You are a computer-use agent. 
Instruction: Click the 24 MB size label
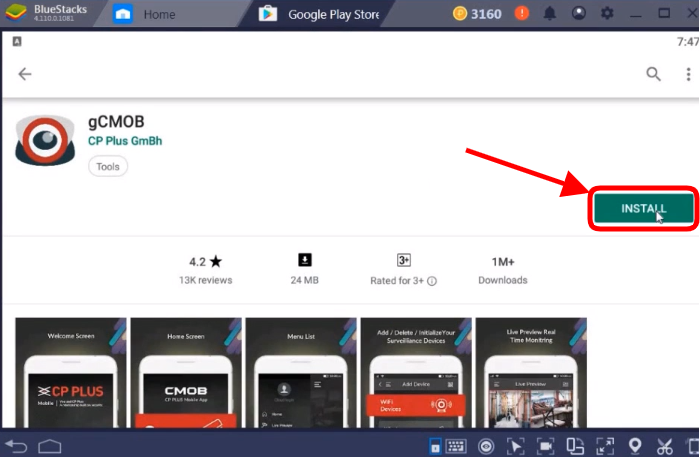(304, 280)
